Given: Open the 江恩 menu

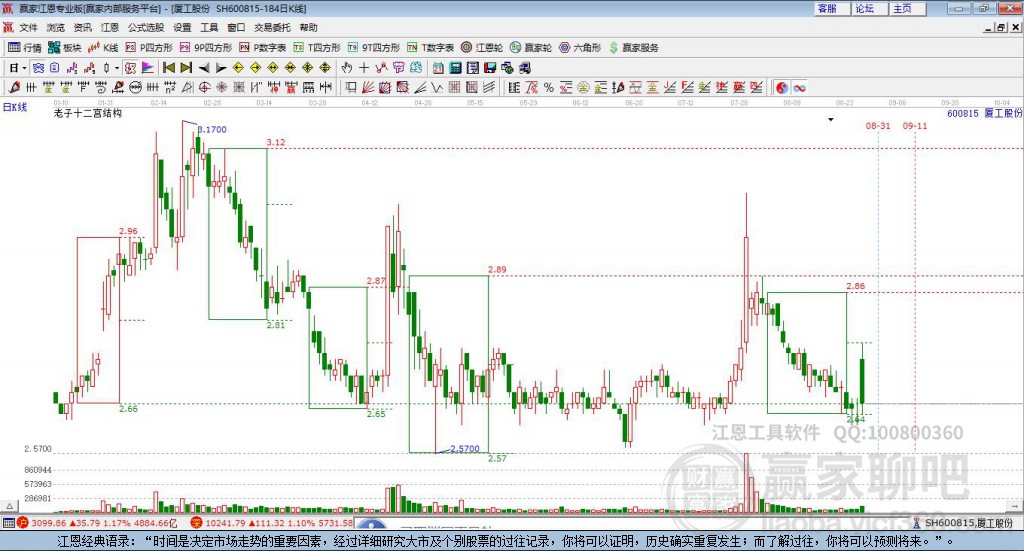Looking at the screenshot, I should click(x=110, y=27).
